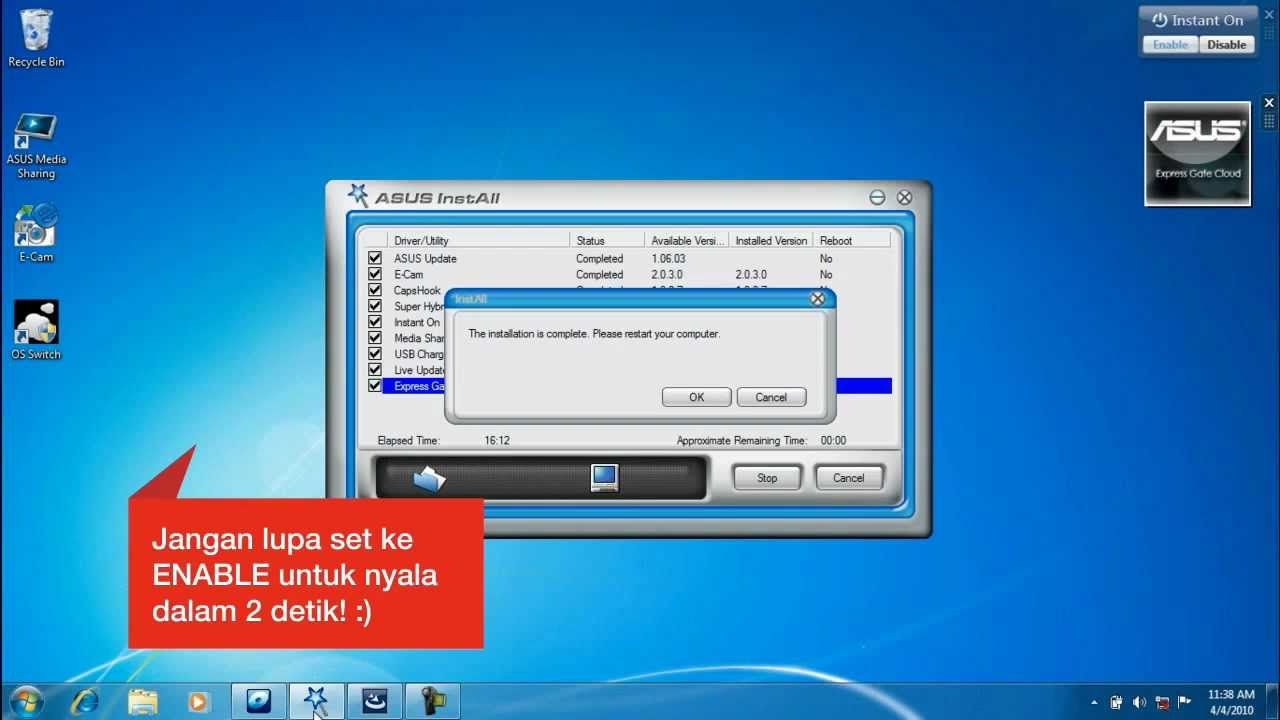Click the elapsed time value 16:12
Image resolution: width=1280 pixels, height=720 pixels.
tap(497, 440)
